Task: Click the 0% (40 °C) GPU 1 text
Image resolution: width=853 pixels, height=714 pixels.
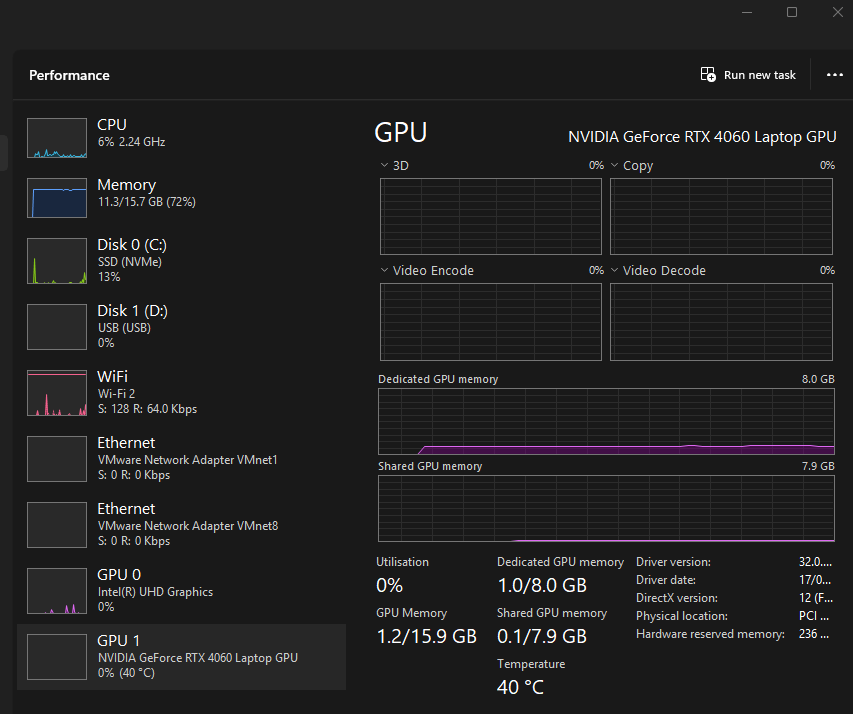Action: click(x=126, y=673)
